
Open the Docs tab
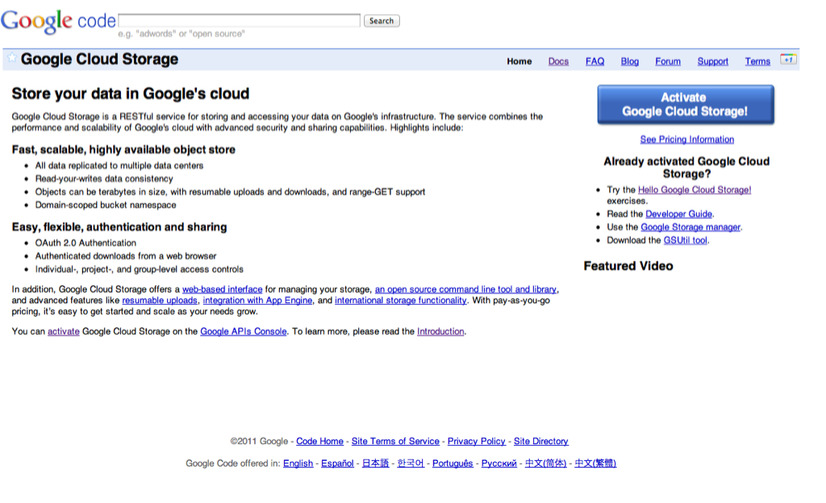558,62
